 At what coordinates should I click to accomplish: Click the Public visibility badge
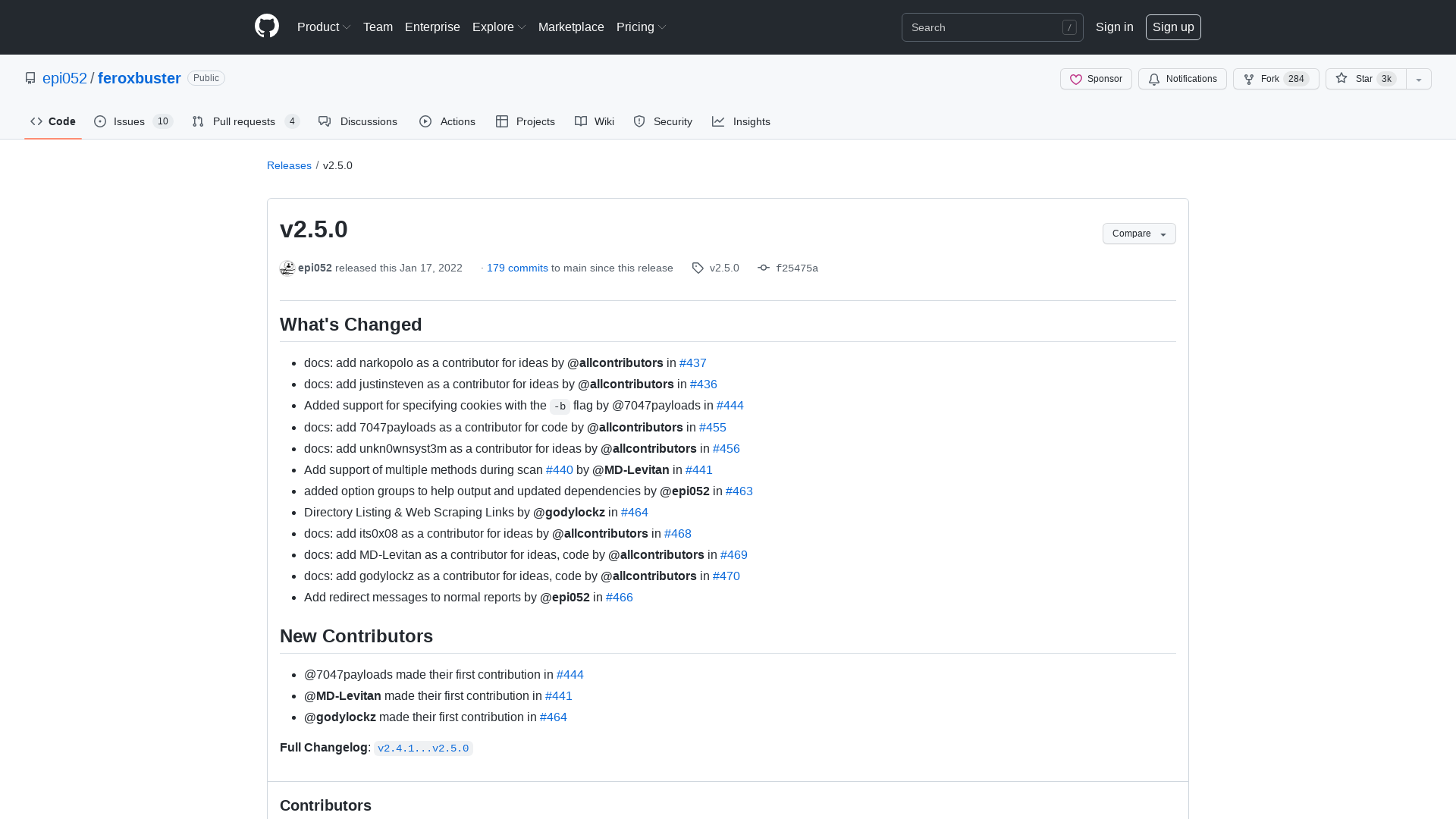pyautogui.click(x=206, y=78)
